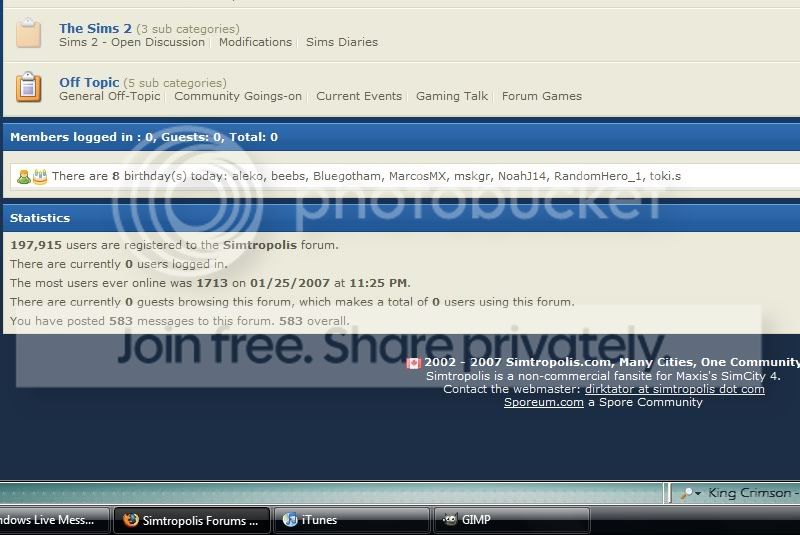The height and width of the screenshot is (535, 800).
Task: Open Bluegotham's profile
Action: click(346, 176)
